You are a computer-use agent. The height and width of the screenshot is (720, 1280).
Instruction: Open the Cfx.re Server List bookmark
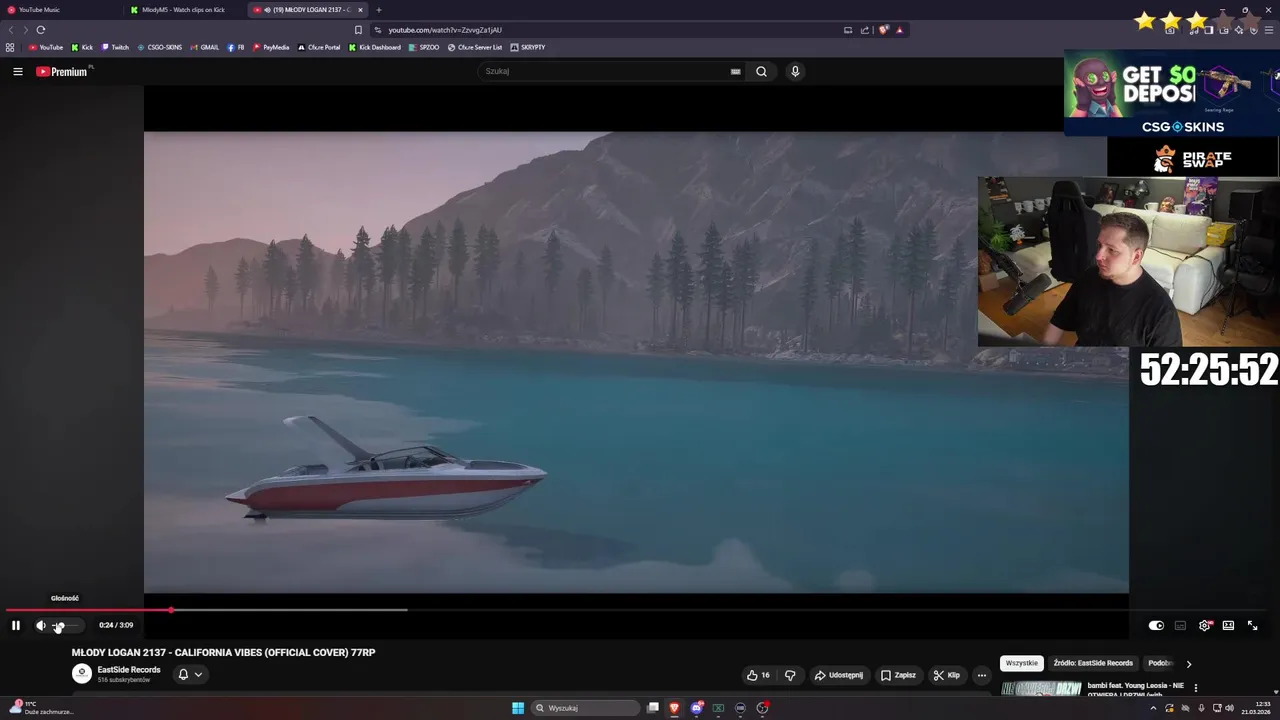475,47
